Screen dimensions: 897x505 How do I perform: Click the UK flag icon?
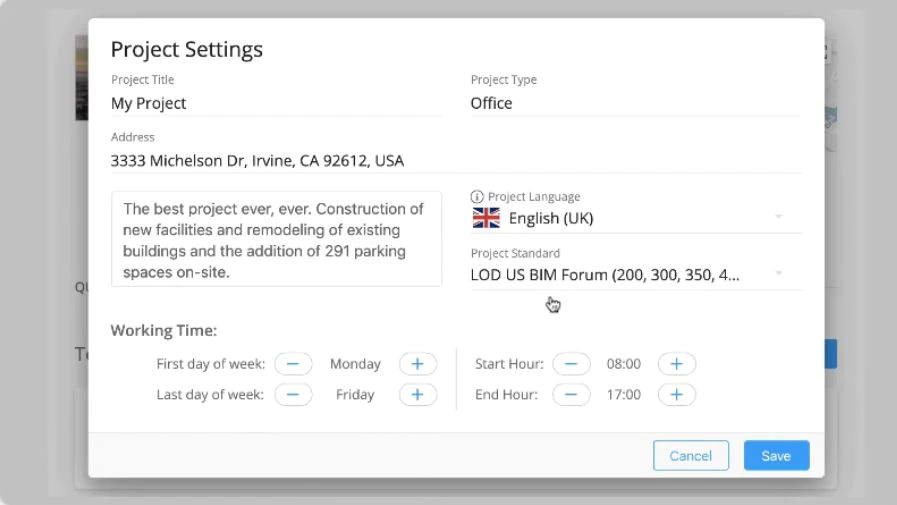pyautogui.click(x=486, y=218)
